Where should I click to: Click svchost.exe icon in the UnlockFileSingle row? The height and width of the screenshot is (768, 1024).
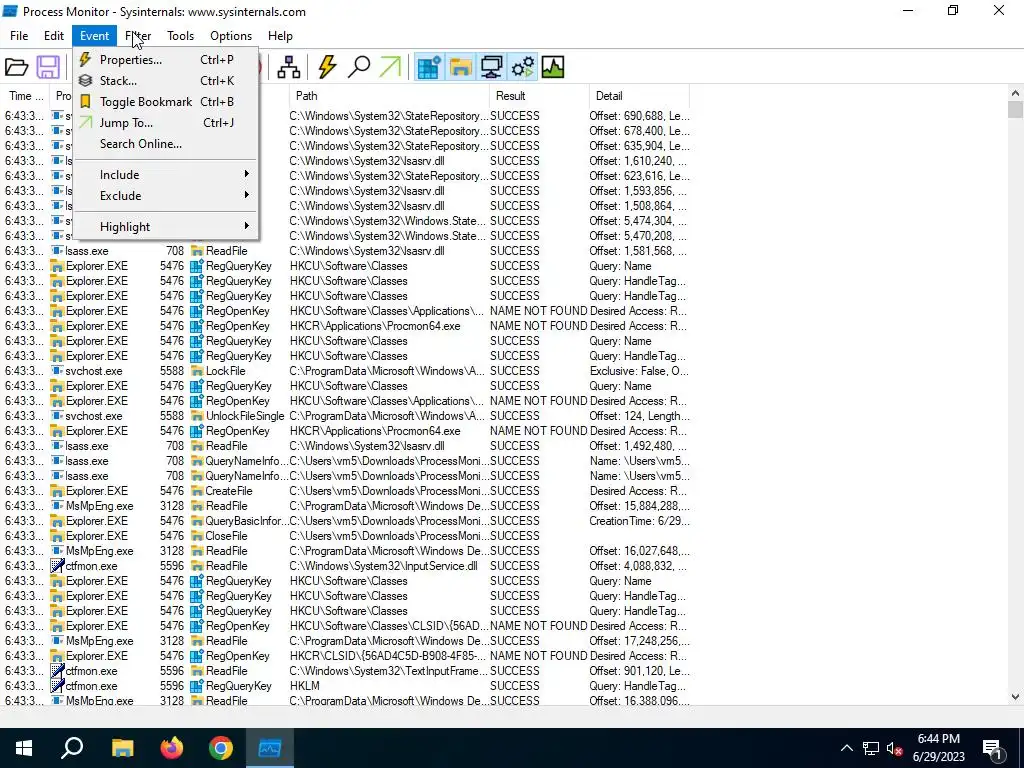tap(57, 416)
